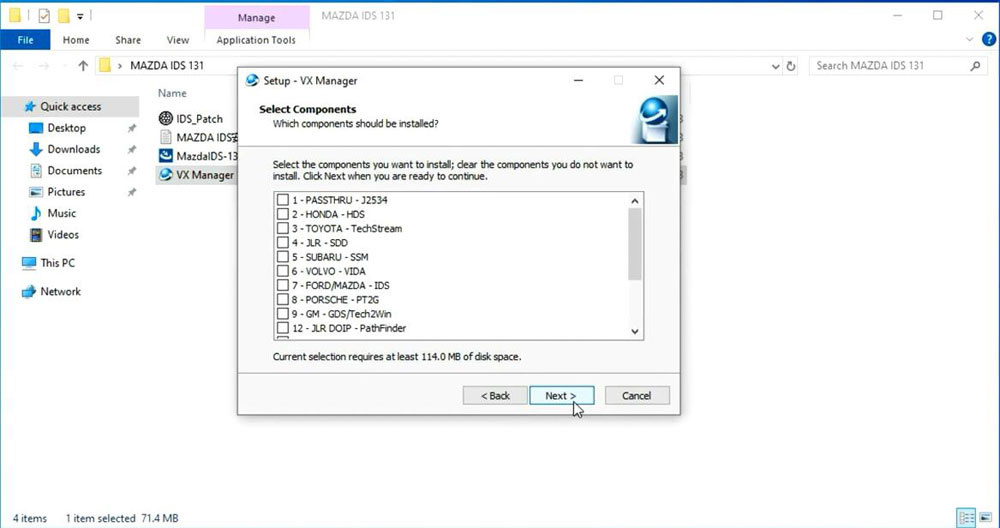Open Music in the navigation pane
Viewport: 1000px width, 528px height.
click(x=61, y=213)
